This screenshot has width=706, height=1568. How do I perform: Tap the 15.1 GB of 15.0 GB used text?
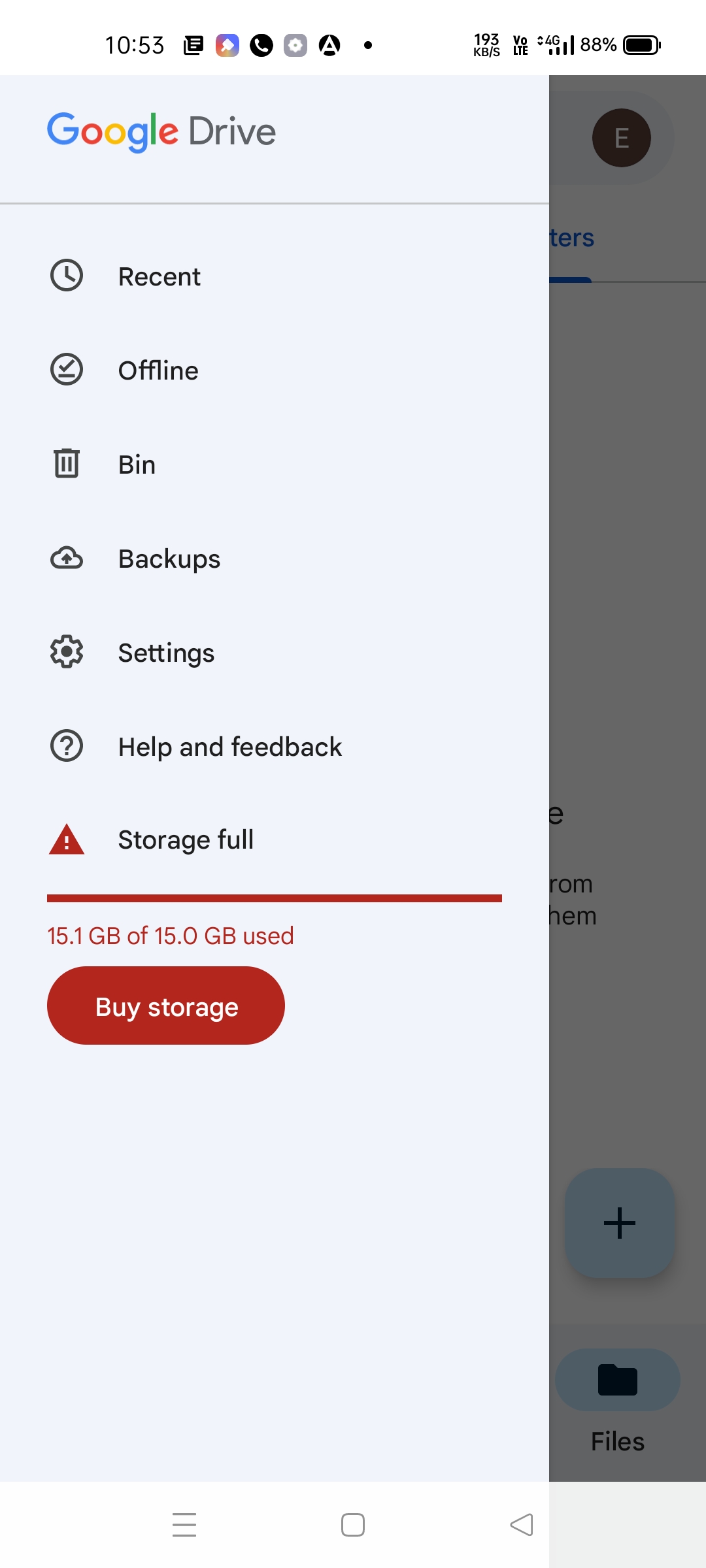[171, 936]
